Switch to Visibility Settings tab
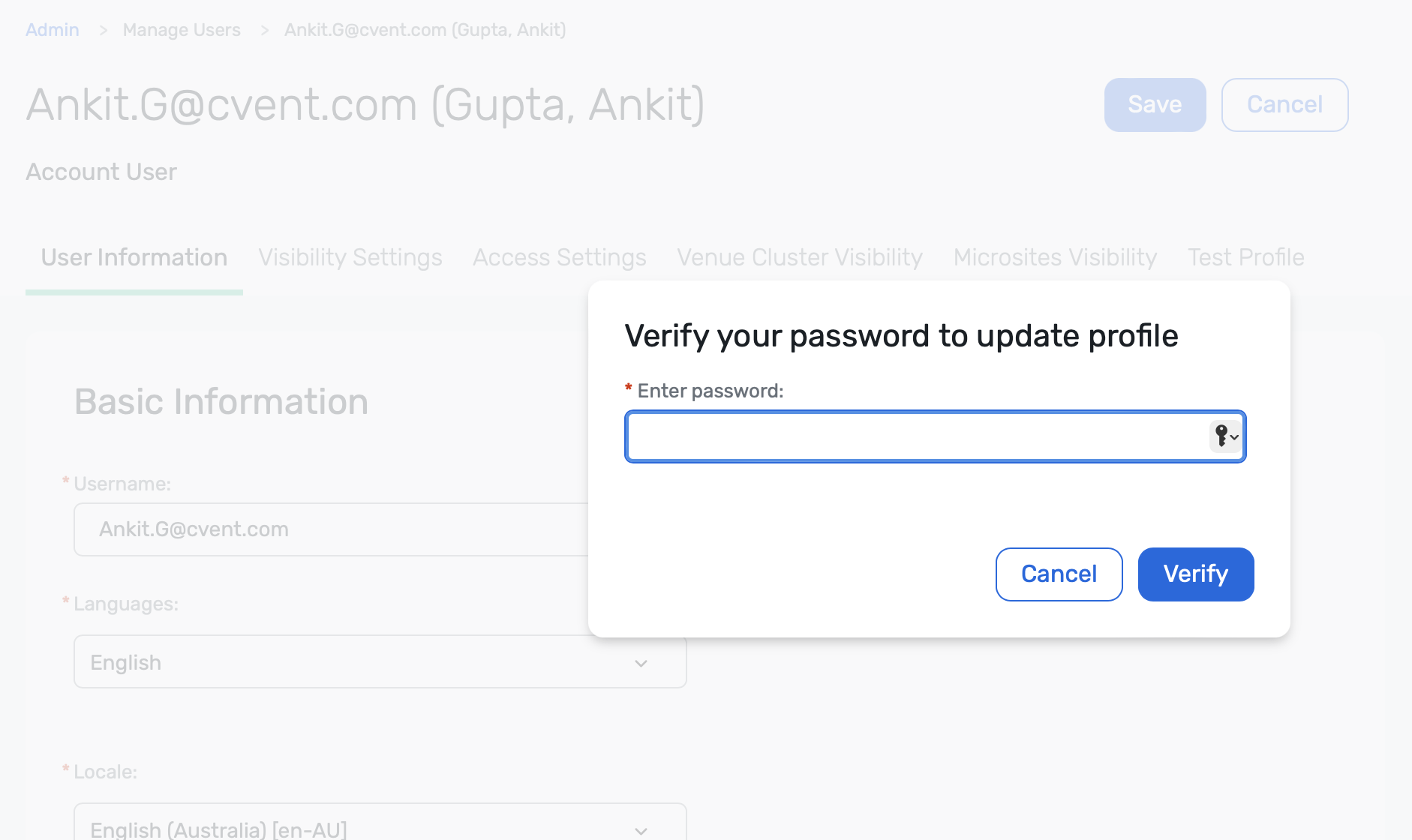This screenshot has height=840, width=1412. click(x=350, y=257)
